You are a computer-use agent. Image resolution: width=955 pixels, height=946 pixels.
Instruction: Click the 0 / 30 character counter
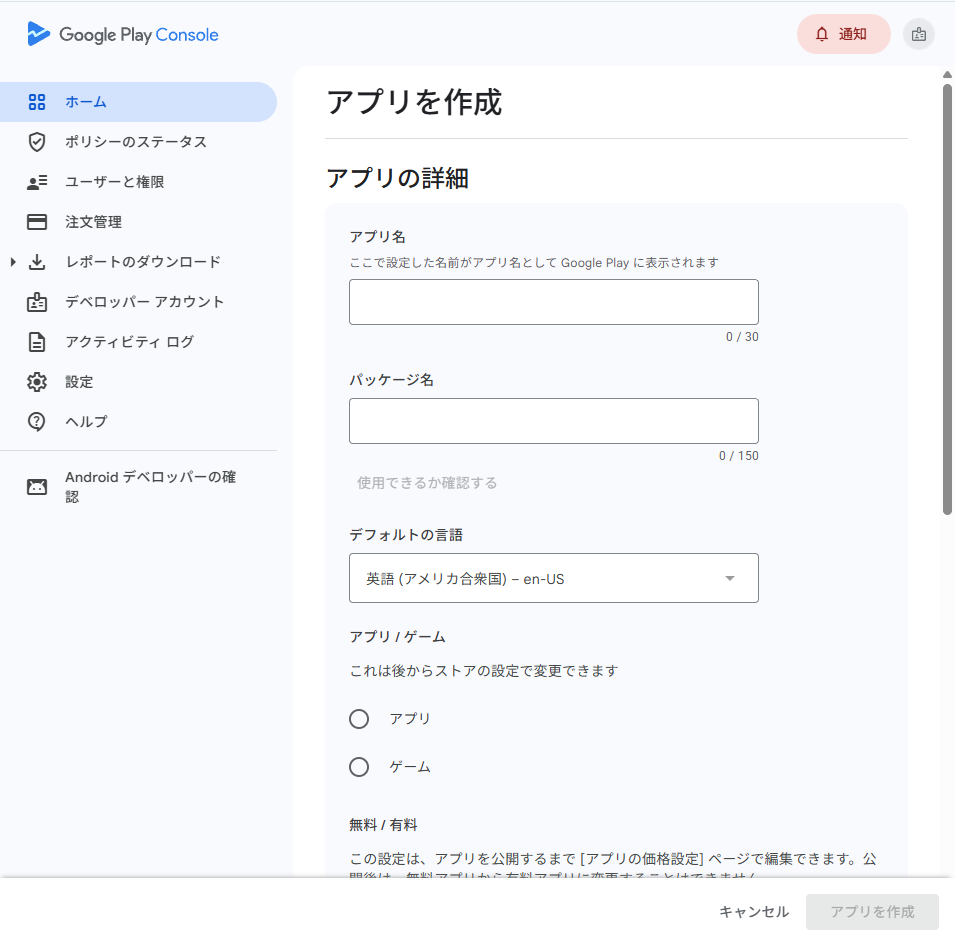click(742, 337)
